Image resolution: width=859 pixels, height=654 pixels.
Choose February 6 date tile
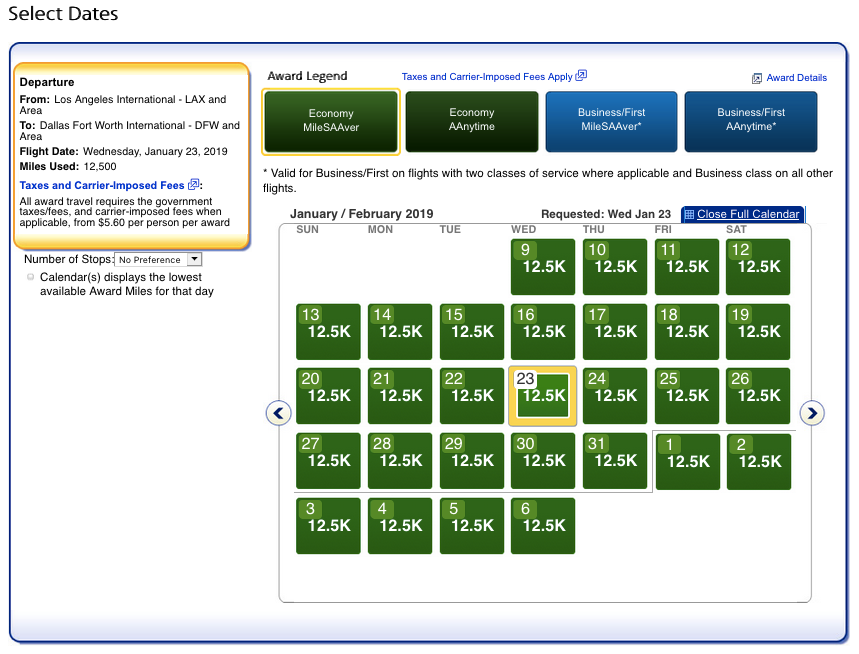tap(543, 525)
